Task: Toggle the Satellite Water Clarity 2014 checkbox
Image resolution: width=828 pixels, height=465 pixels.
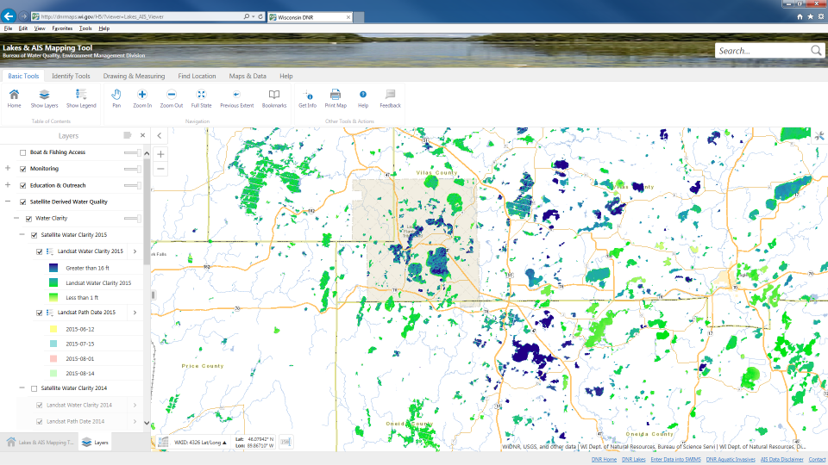Action: [34, 389]
